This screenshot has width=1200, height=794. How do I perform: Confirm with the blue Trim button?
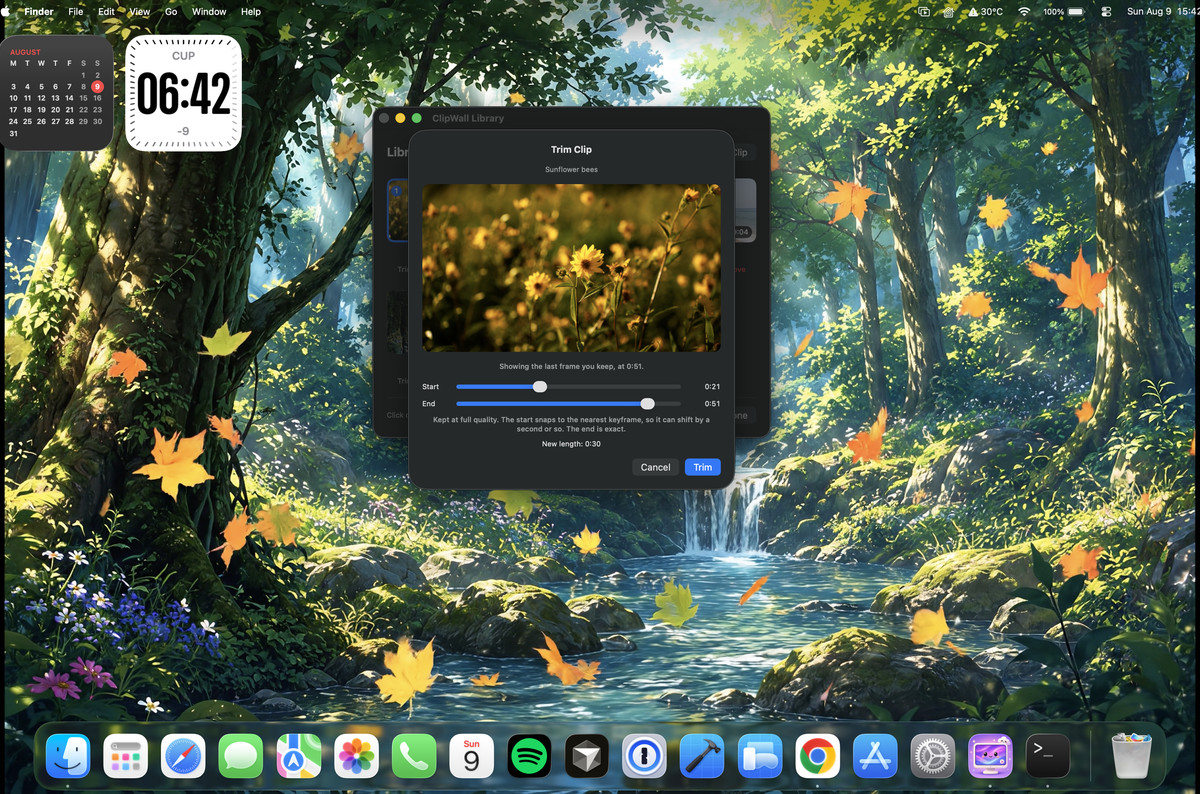(x=703, y=467)
